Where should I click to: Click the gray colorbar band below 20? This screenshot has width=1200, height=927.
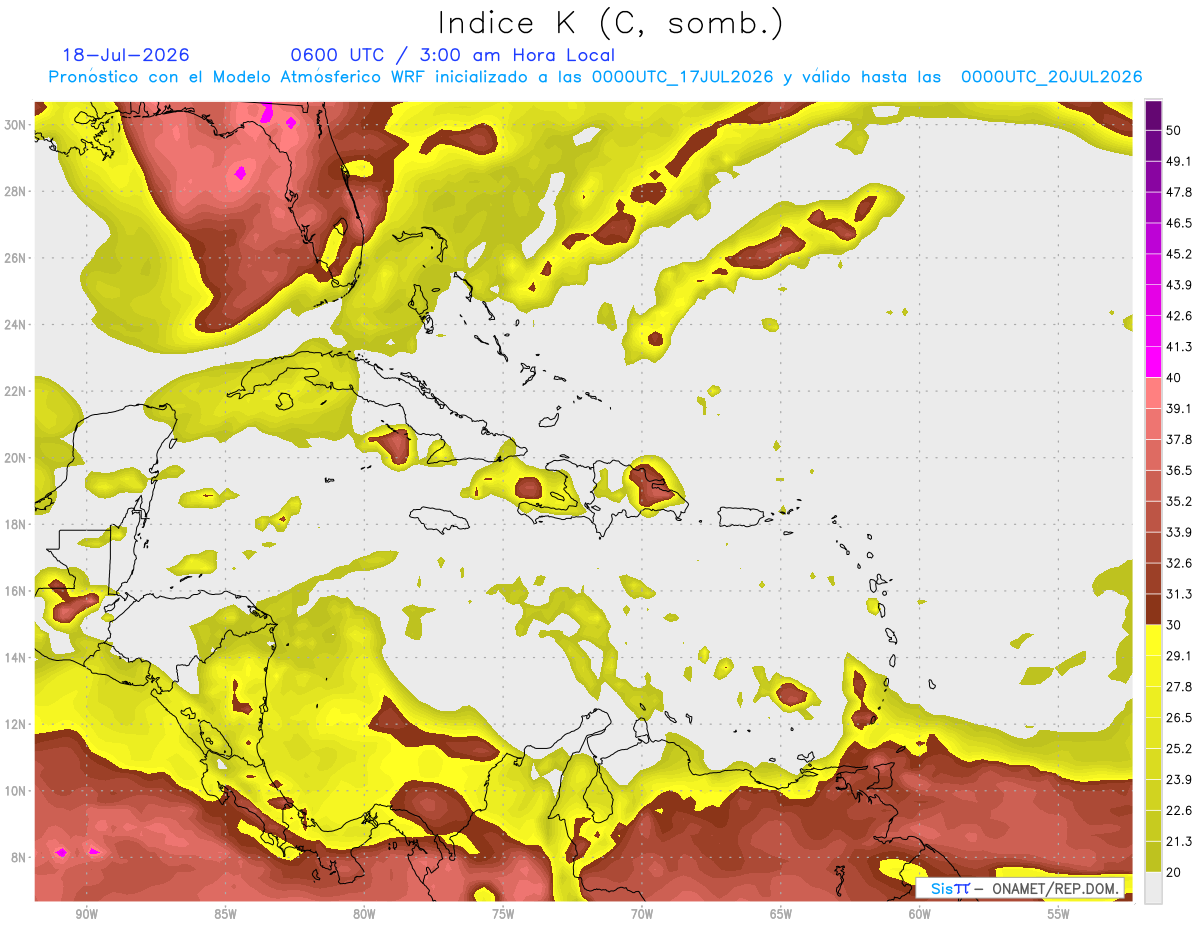[x=1154, y=888]
